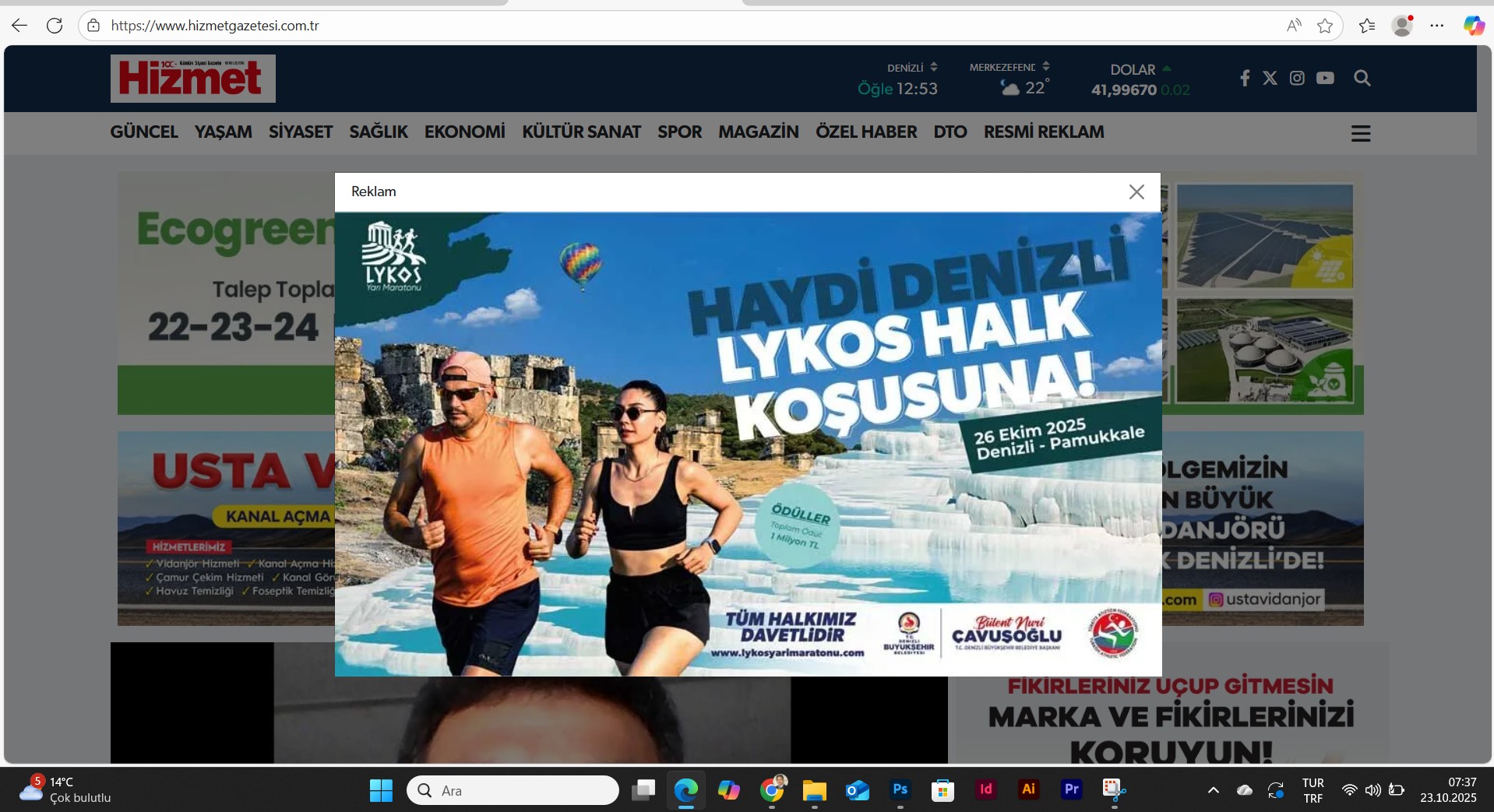
Task: Expand the DENİZLİ city selector
Action: click(933, 67)
